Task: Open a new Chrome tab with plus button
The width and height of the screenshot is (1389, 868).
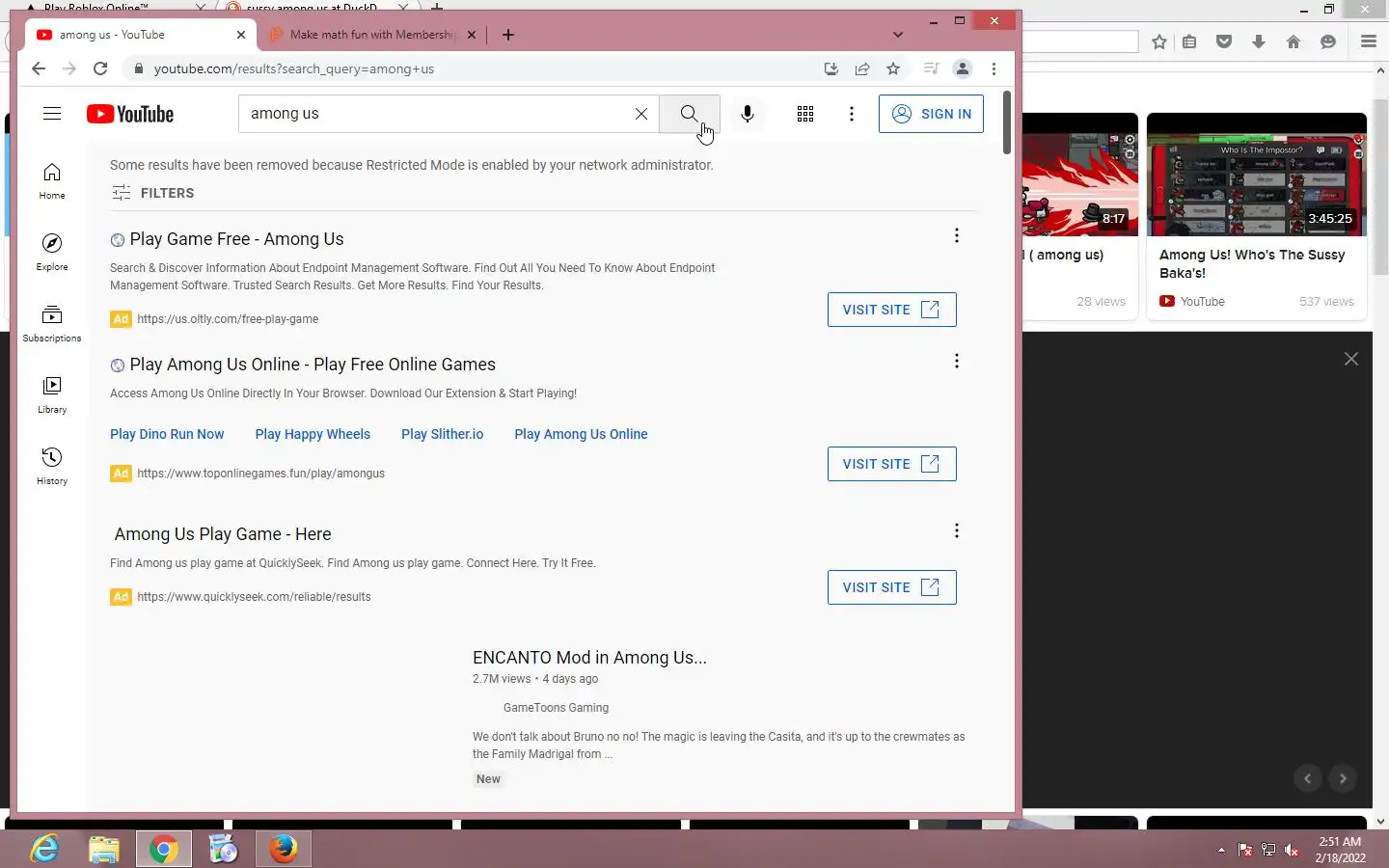Action: [x=508, y=35]
